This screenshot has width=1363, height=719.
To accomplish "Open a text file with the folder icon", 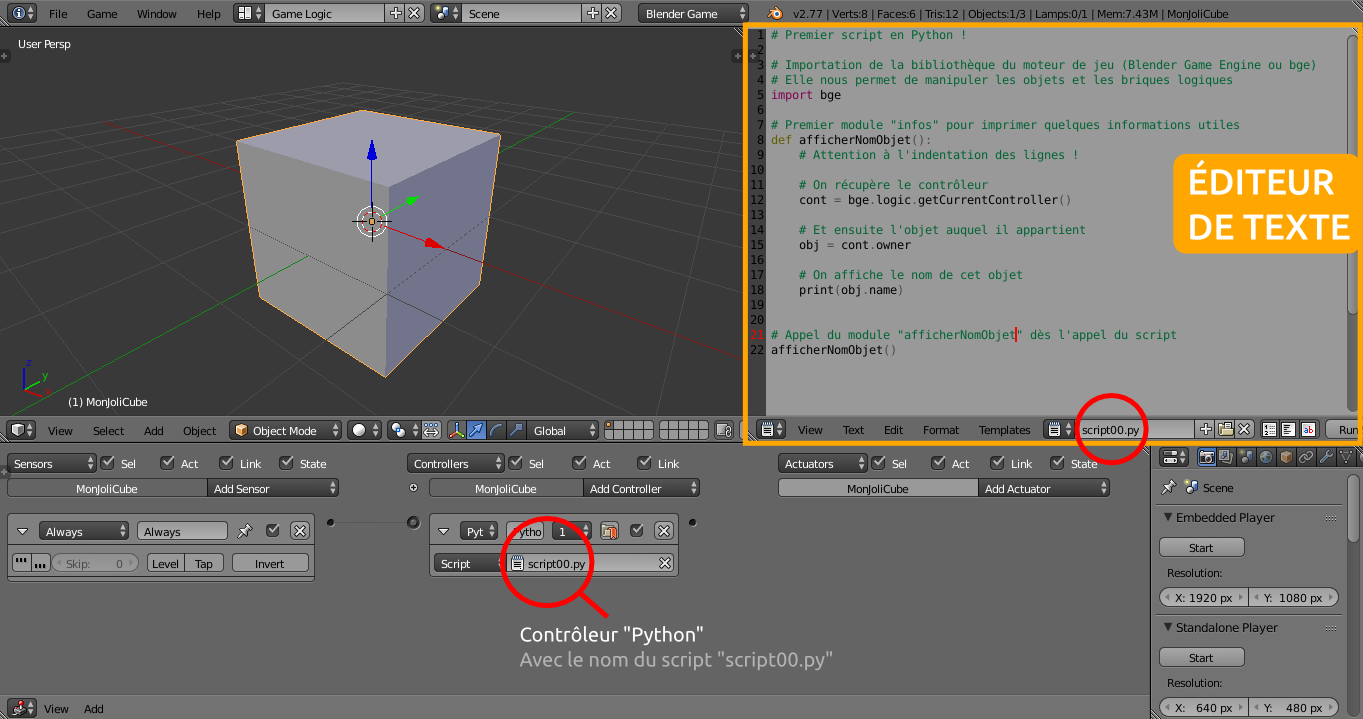I will tap(1226, 429).
